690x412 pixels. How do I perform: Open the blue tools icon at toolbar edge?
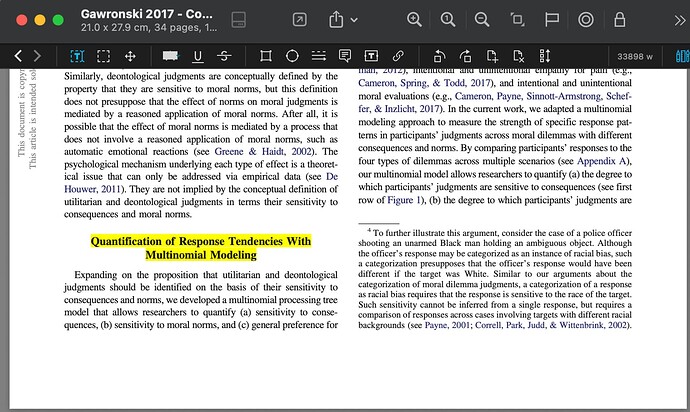pos(683,56)
